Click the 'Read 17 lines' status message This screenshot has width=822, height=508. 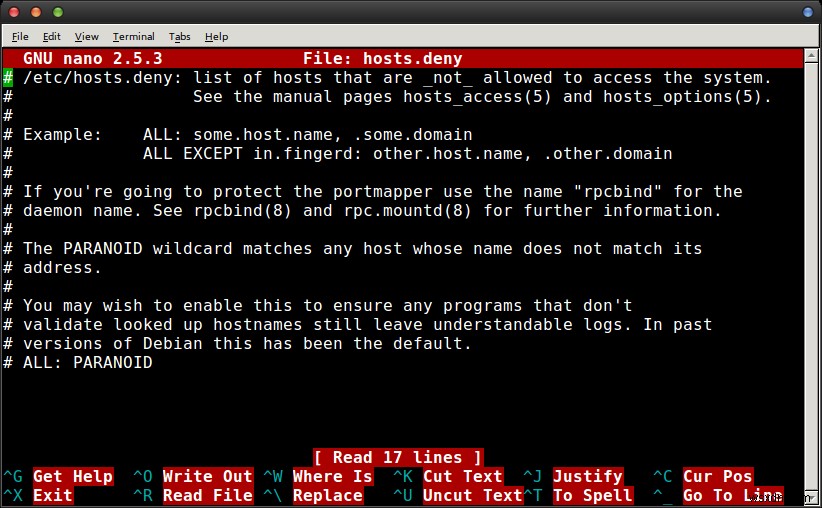(397, 457)
